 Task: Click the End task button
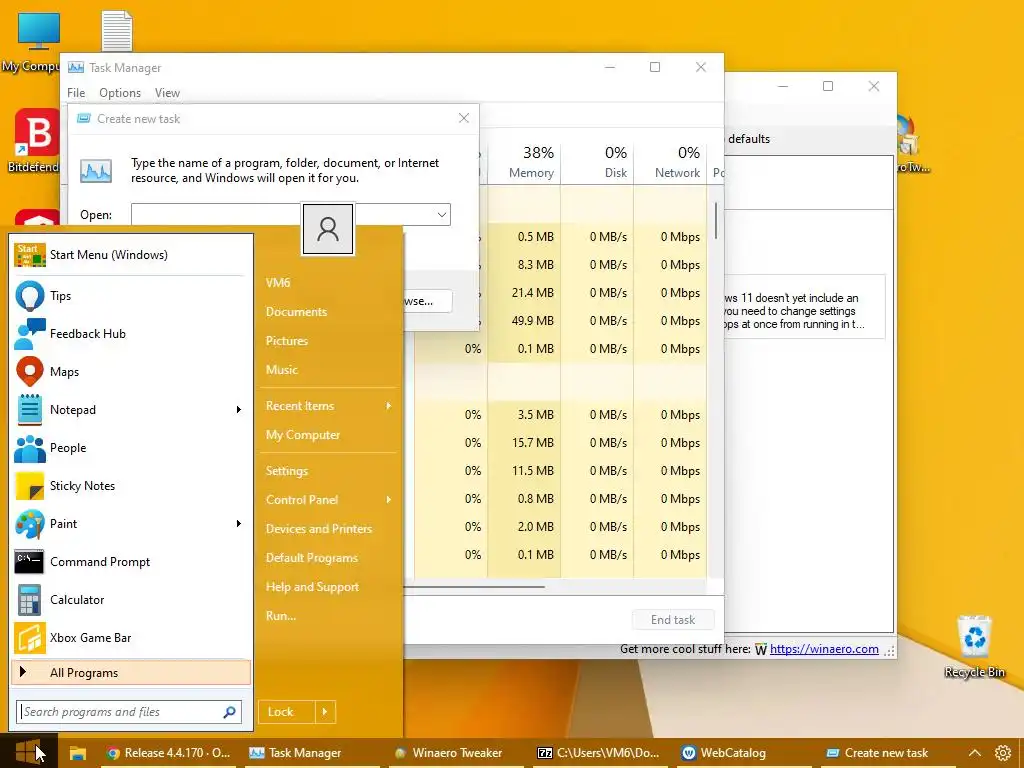click(x=673, y=620)
